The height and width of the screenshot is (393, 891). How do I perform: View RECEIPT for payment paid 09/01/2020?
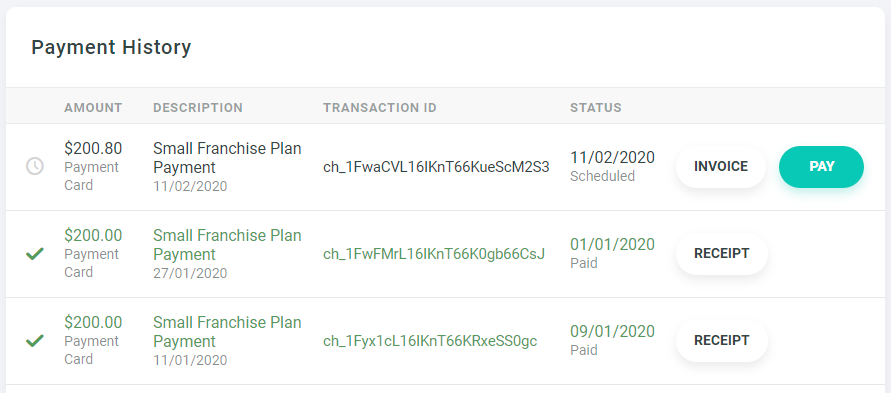point(722,341)
